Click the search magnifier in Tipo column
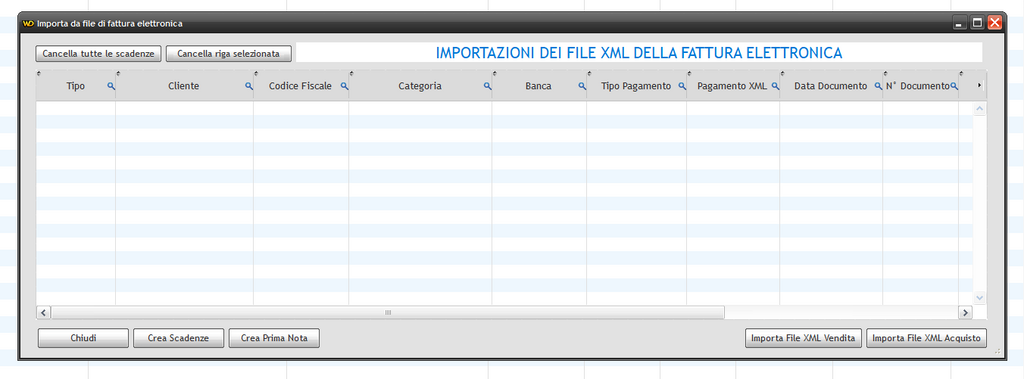 click(111, 86)
